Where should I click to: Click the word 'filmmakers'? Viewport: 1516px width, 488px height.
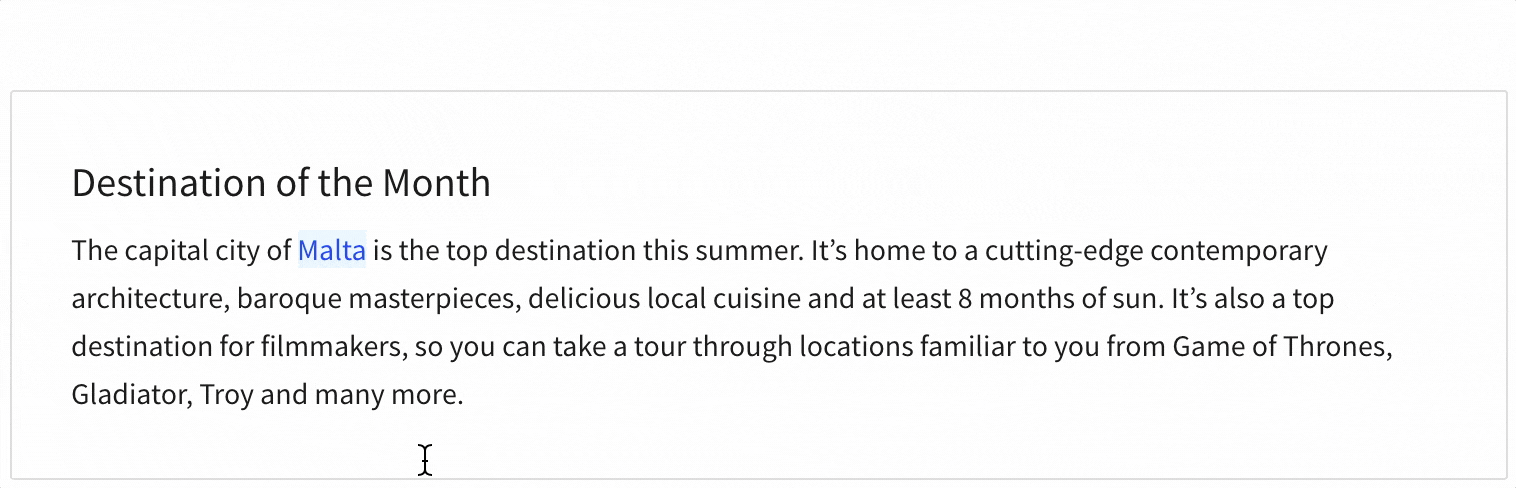[x=331, y=347]
